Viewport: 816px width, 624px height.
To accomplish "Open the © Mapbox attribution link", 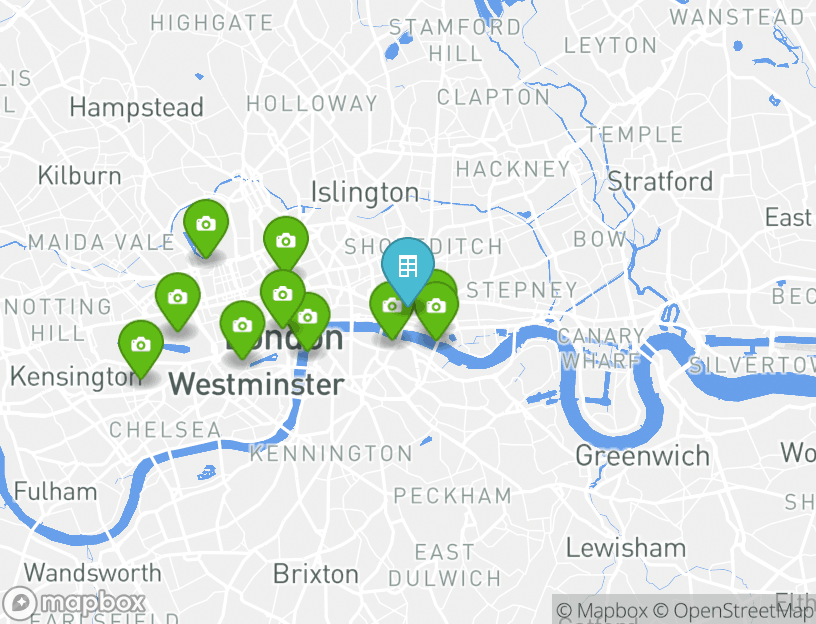I will (x=602, y=610).
